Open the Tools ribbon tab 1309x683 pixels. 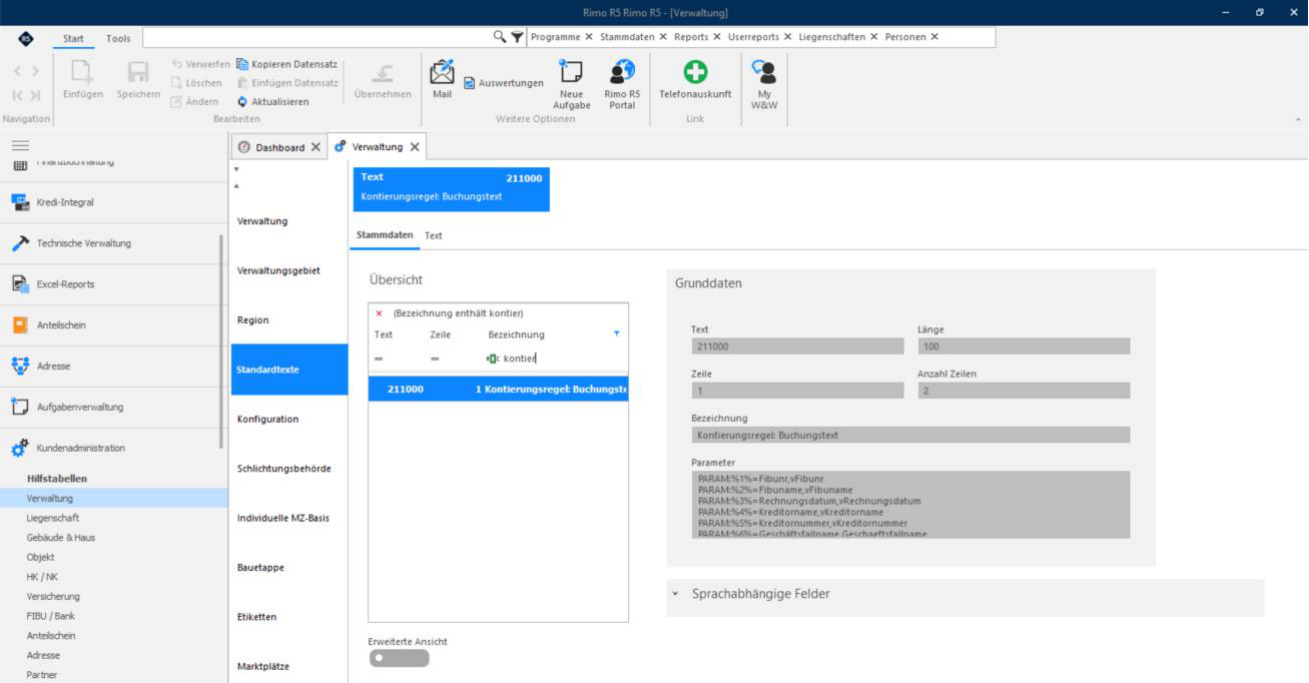[118, 38]
